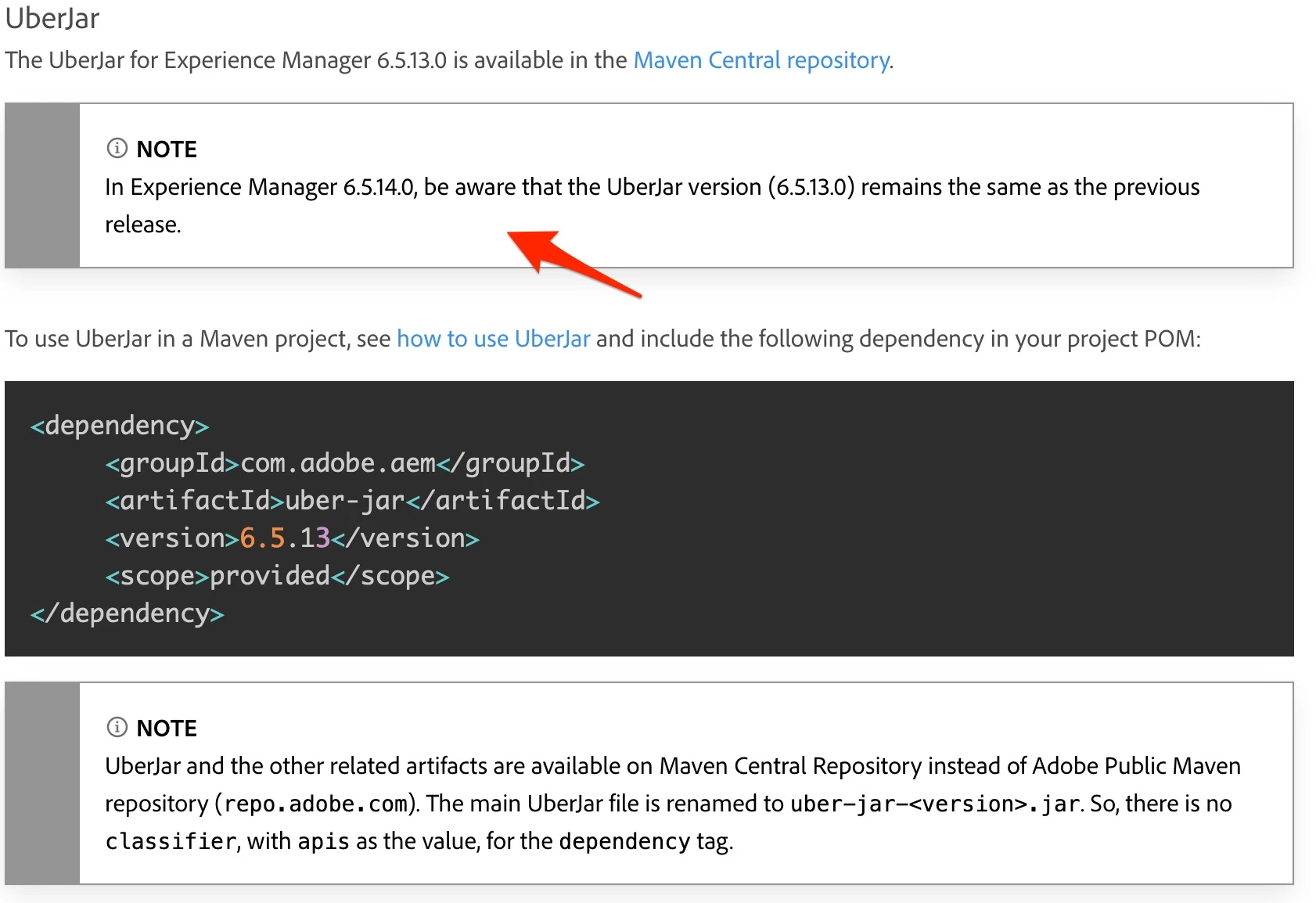Click the UberJar section heading
The image size is (1316, 903).
(52, 18)
